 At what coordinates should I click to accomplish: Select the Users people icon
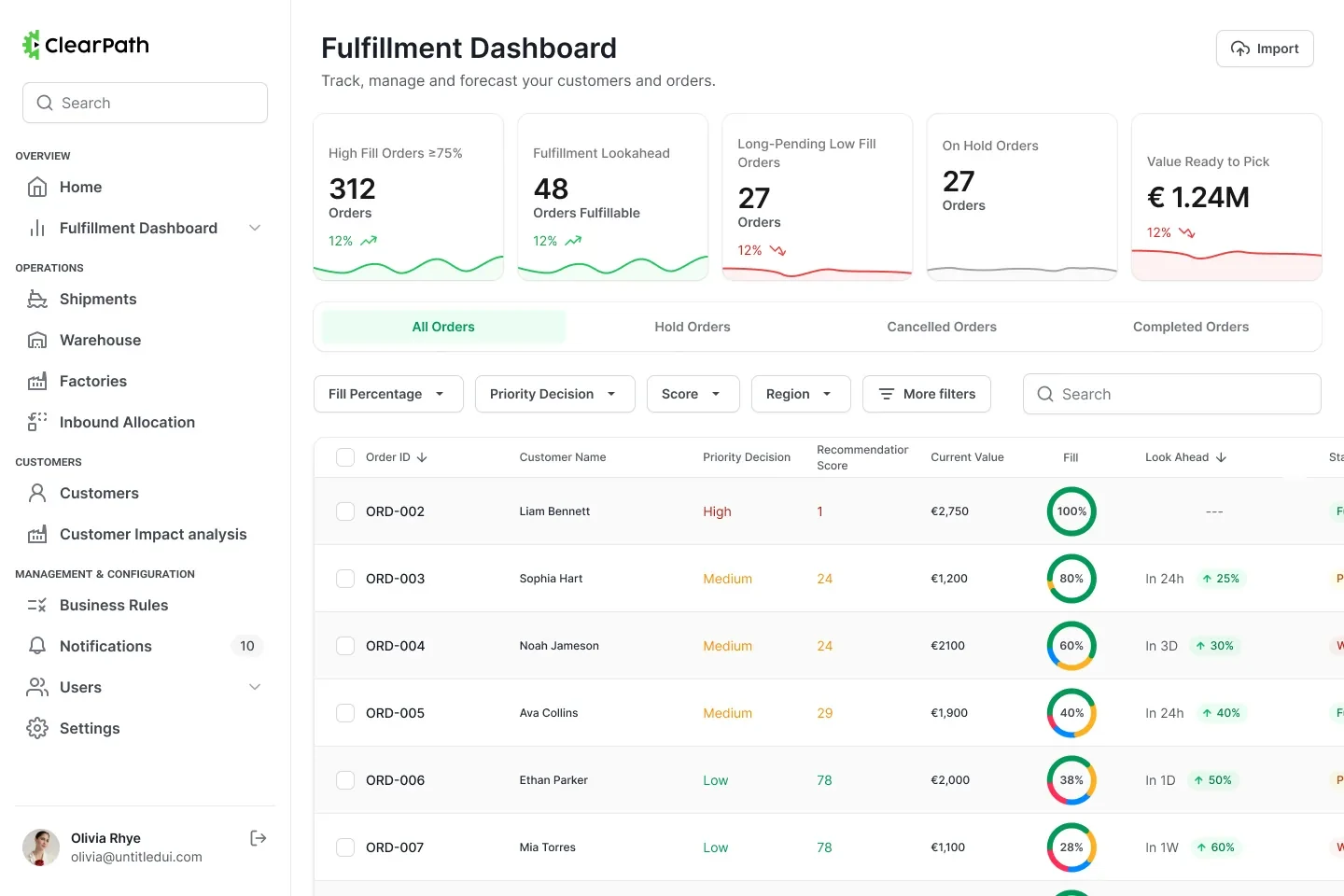point(37,687)
